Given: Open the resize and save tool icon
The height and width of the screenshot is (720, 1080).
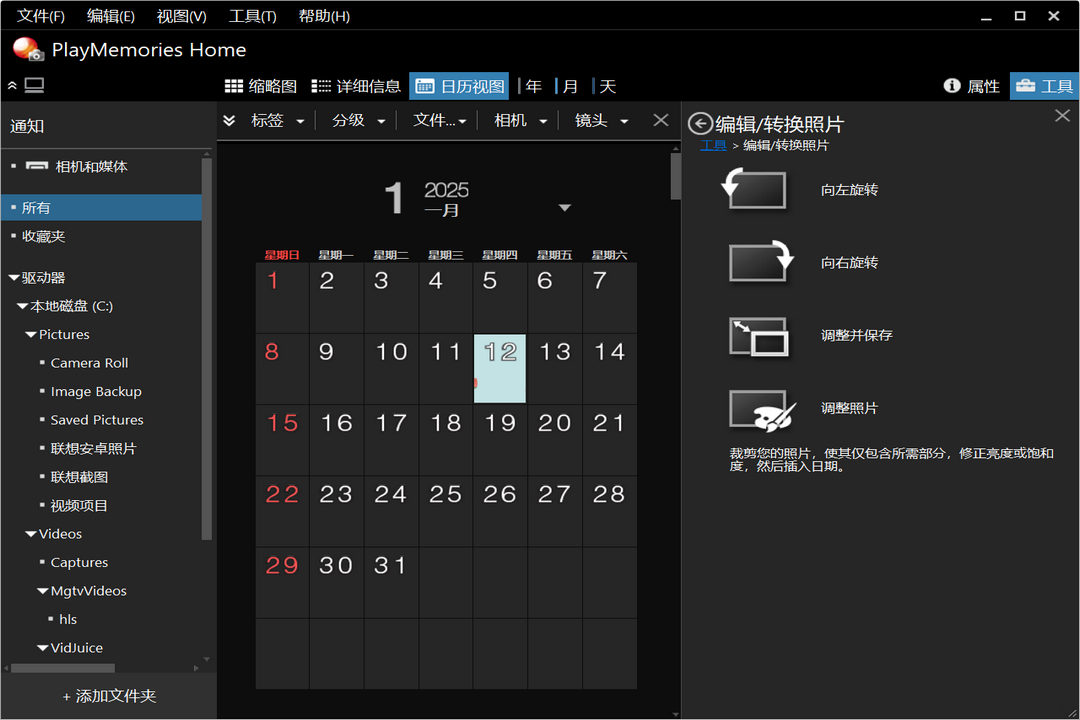Looking at the screenshot, I should [759, 336].
